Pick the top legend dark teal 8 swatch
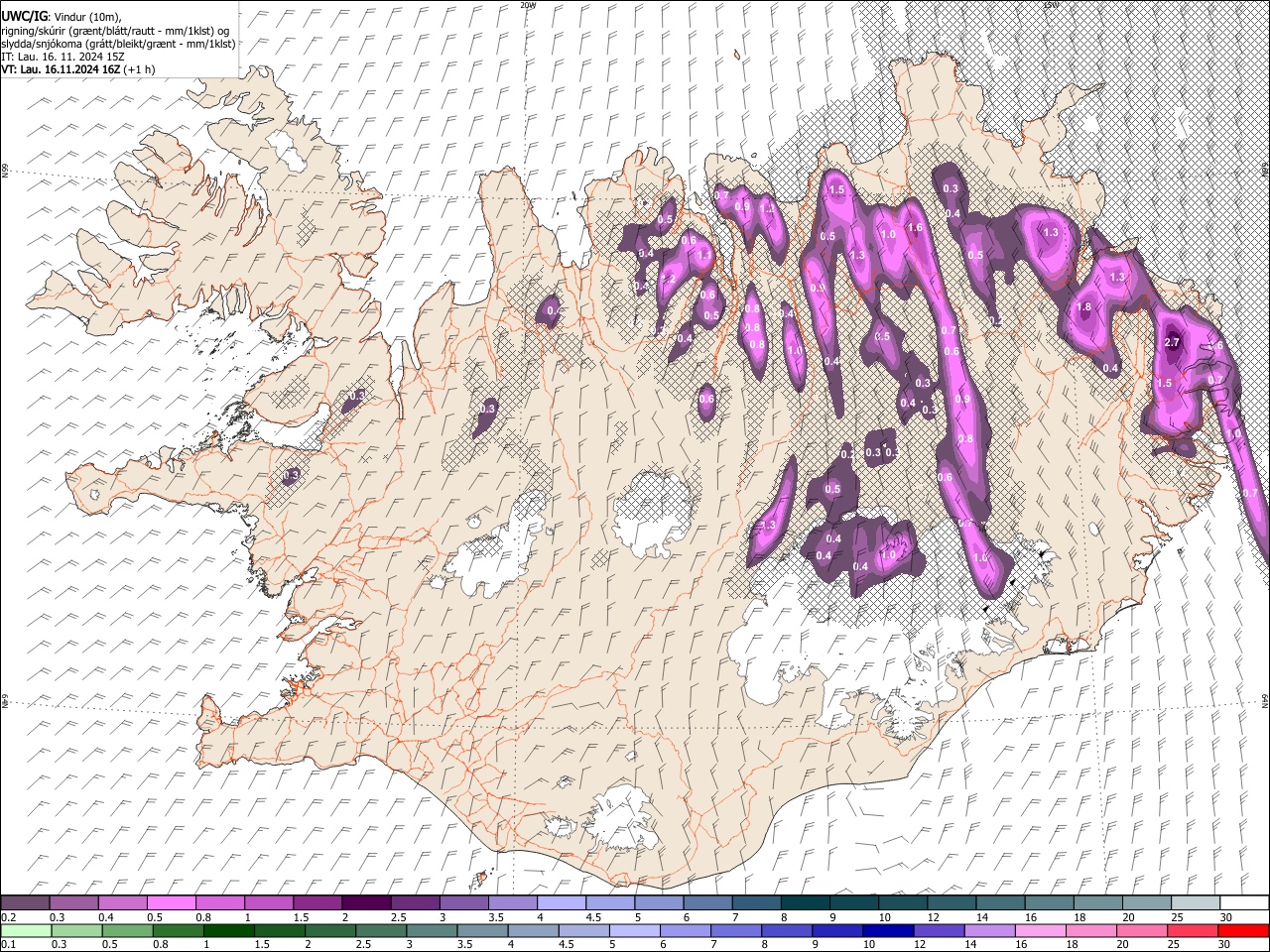This screenshot has width=1270, height=952. click(x=805, y=902)
